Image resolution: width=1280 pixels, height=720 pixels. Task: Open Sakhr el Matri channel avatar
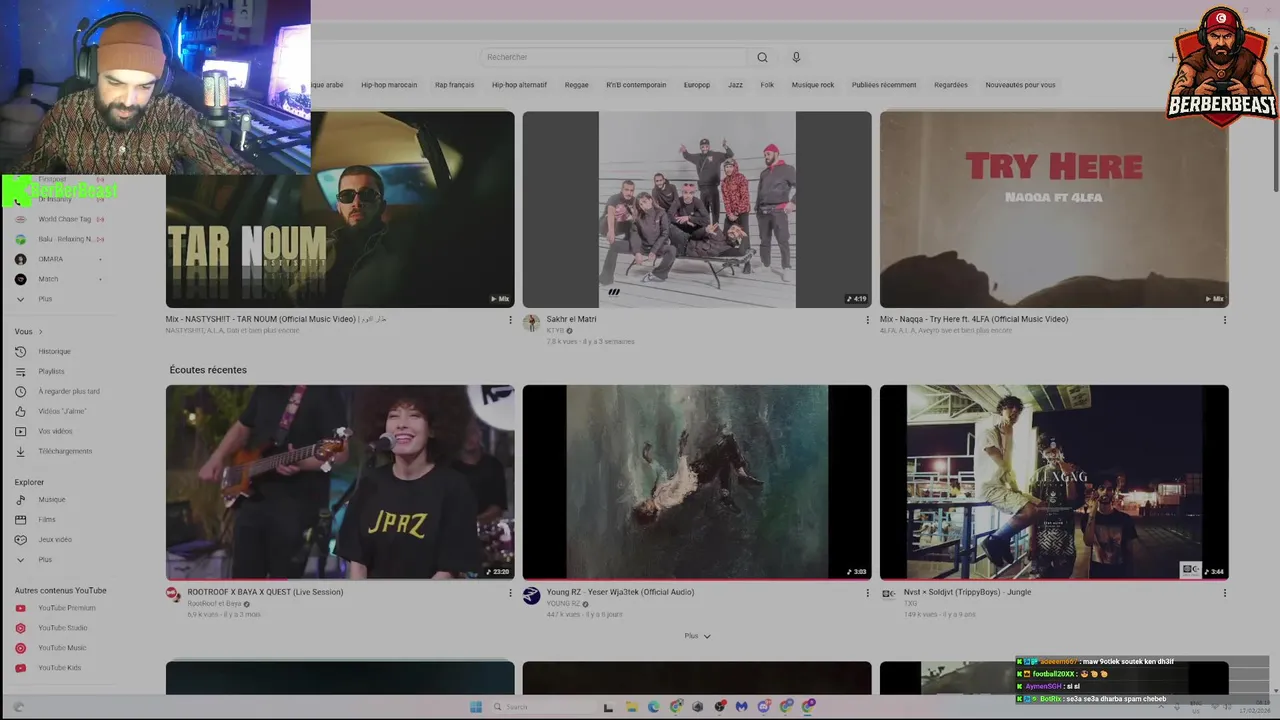click(x=531, y=323)
